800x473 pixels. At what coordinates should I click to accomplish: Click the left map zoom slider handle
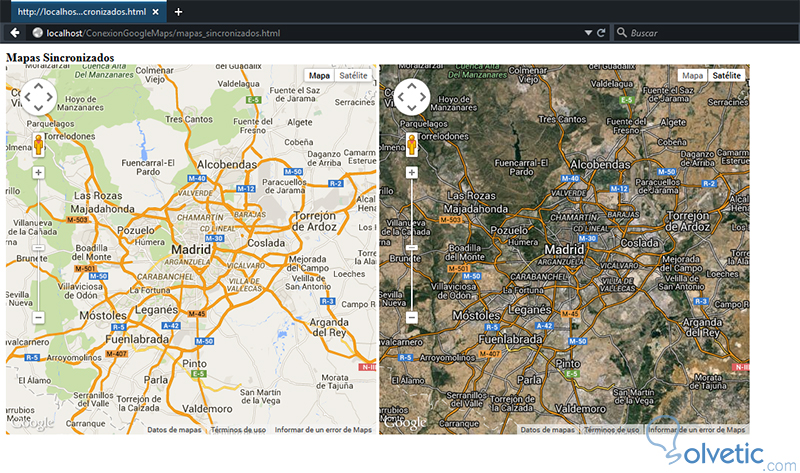point(38,247)
